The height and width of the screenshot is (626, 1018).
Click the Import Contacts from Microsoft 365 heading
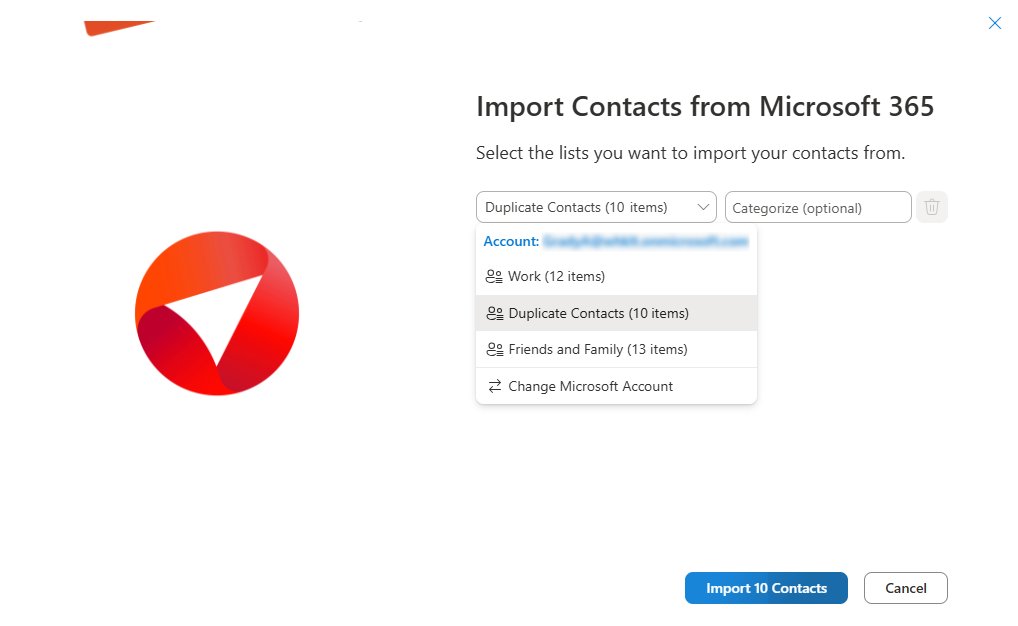[704, 106]
